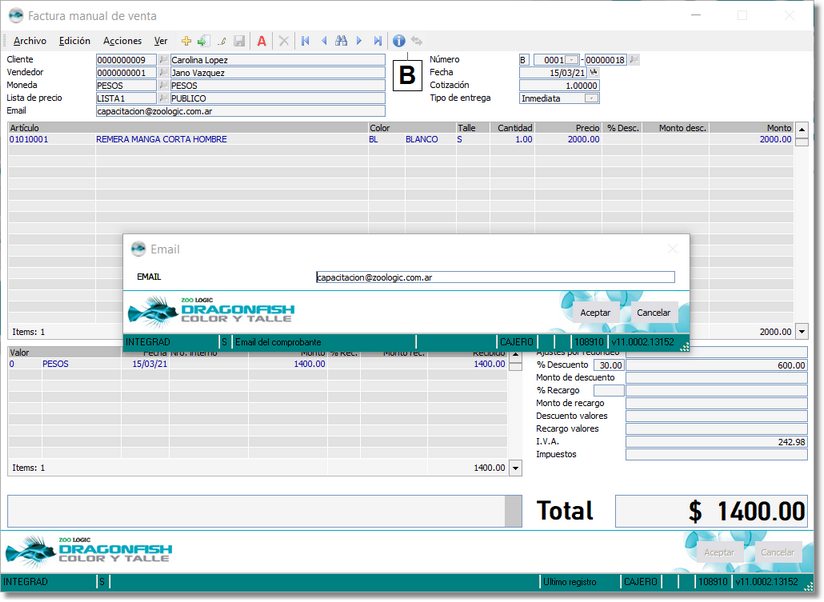824x602 pixels.
Task: Open the Archivo menu
Action: pos(29,41)
